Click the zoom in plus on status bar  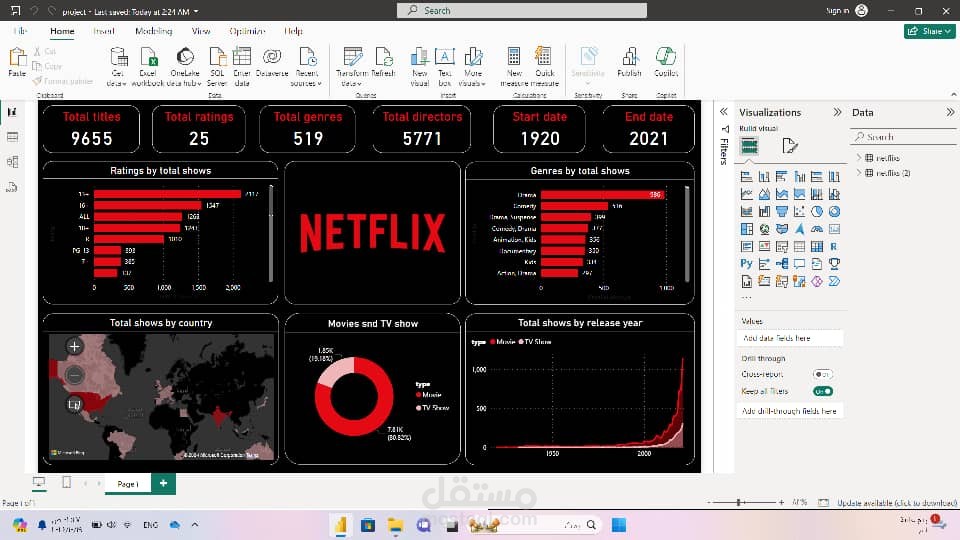[781, 502]
